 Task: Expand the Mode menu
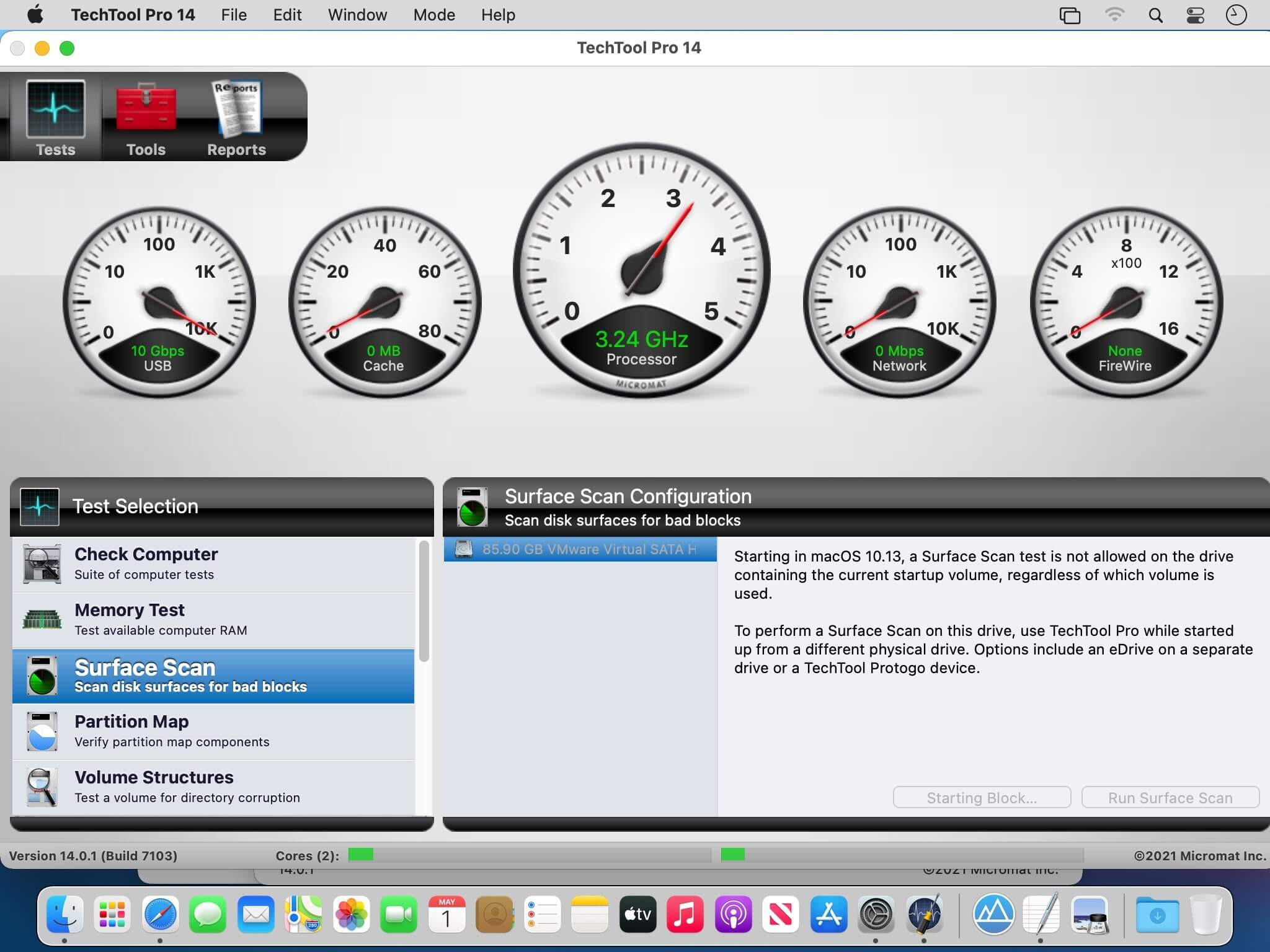[x=433, y=15]
